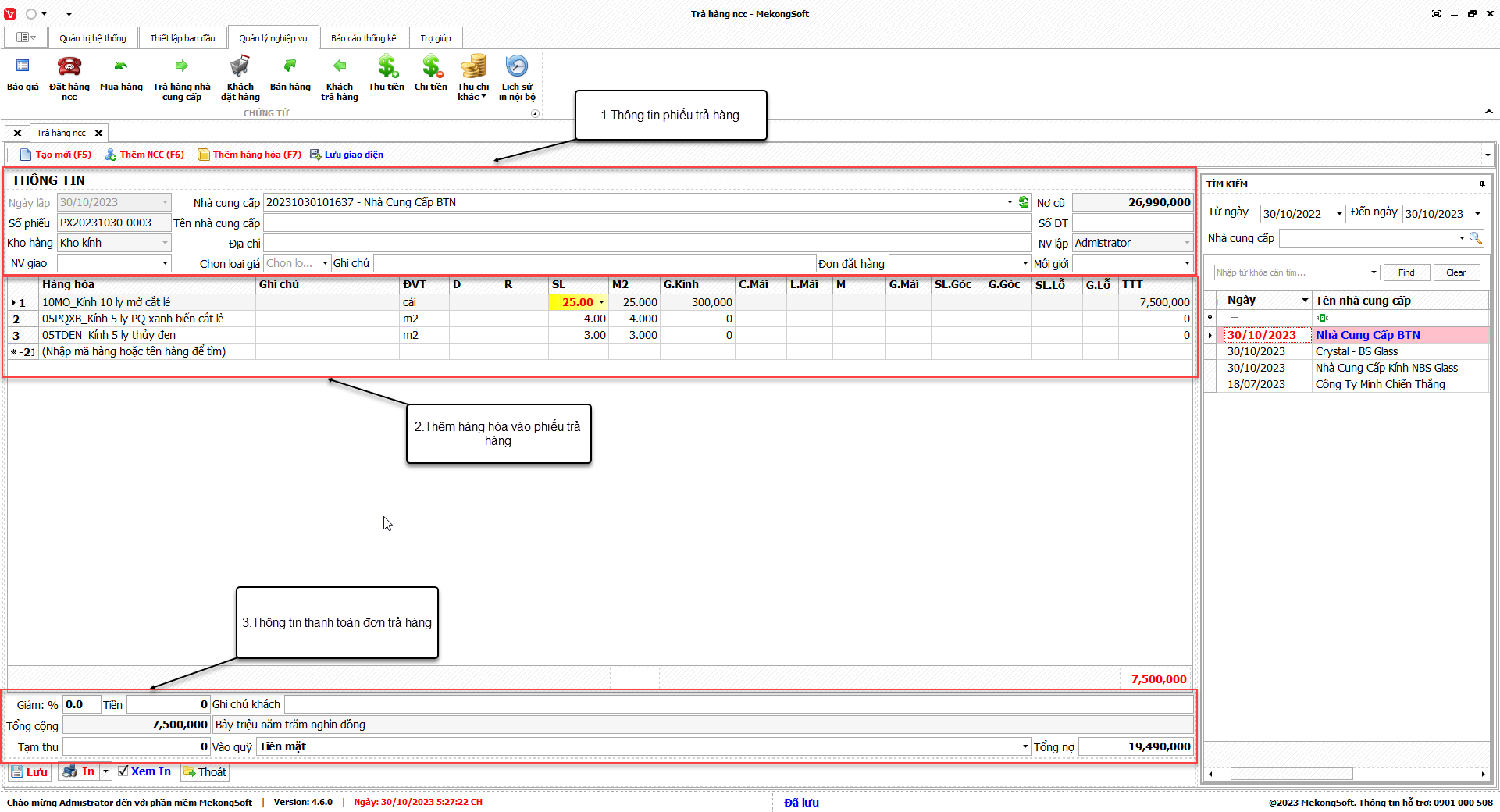The image size is (1500, 812).
Task: Select the Crystal - BS Glass row
Action: click(x=1347, y=351)
